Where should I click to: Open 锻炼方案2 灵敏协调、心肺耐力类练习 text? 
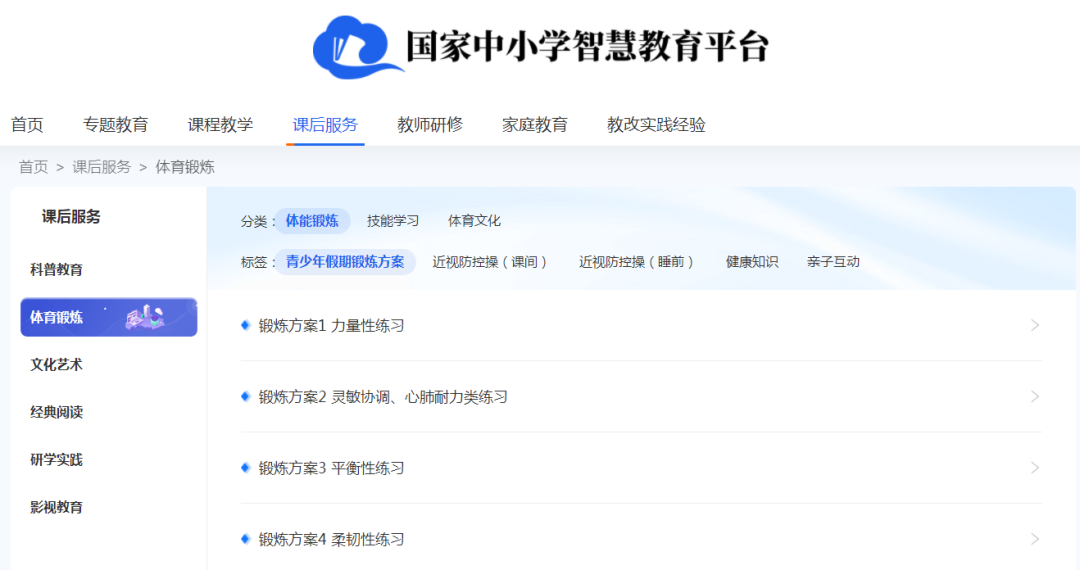[383, 397]
